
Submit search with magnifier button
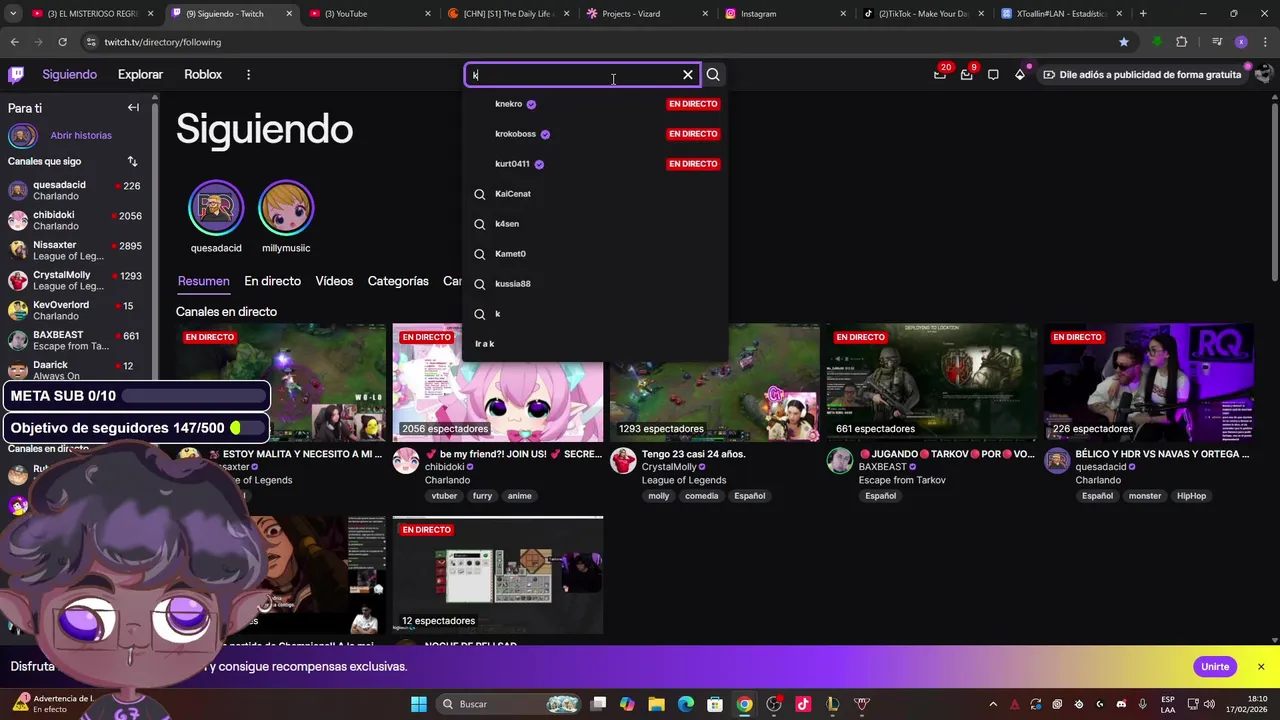point(713,75)
